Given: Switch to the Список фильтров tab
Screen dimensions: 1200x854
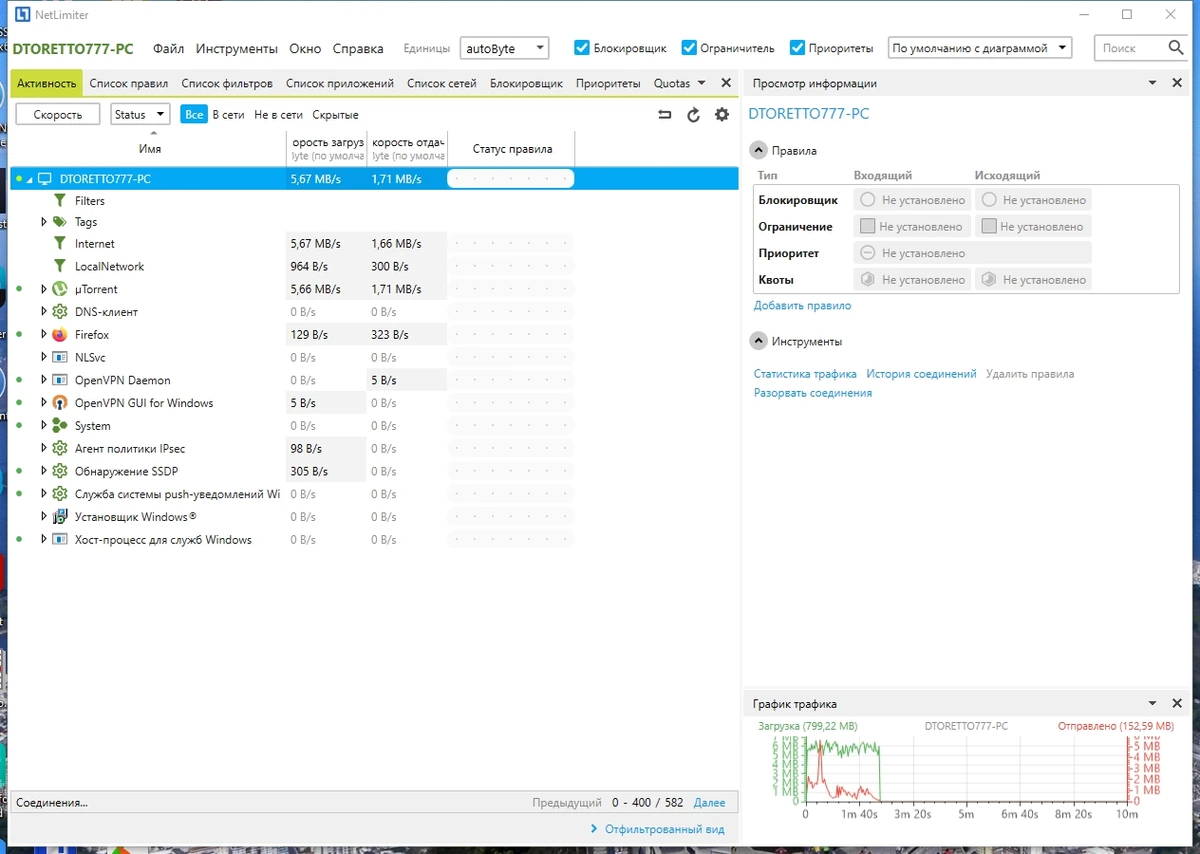Looking at the screenshot, I should pyautogui.click(x=227, y=84).
